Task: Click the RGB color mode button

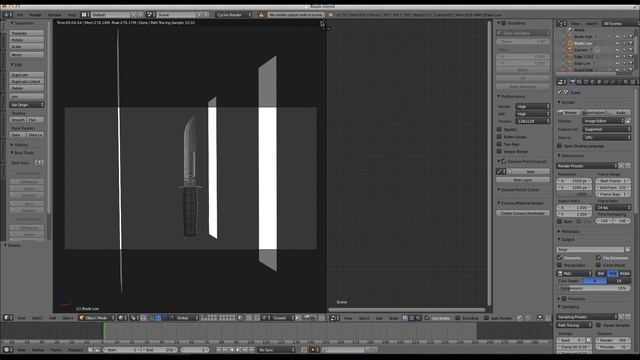Action: pos(612,273)
